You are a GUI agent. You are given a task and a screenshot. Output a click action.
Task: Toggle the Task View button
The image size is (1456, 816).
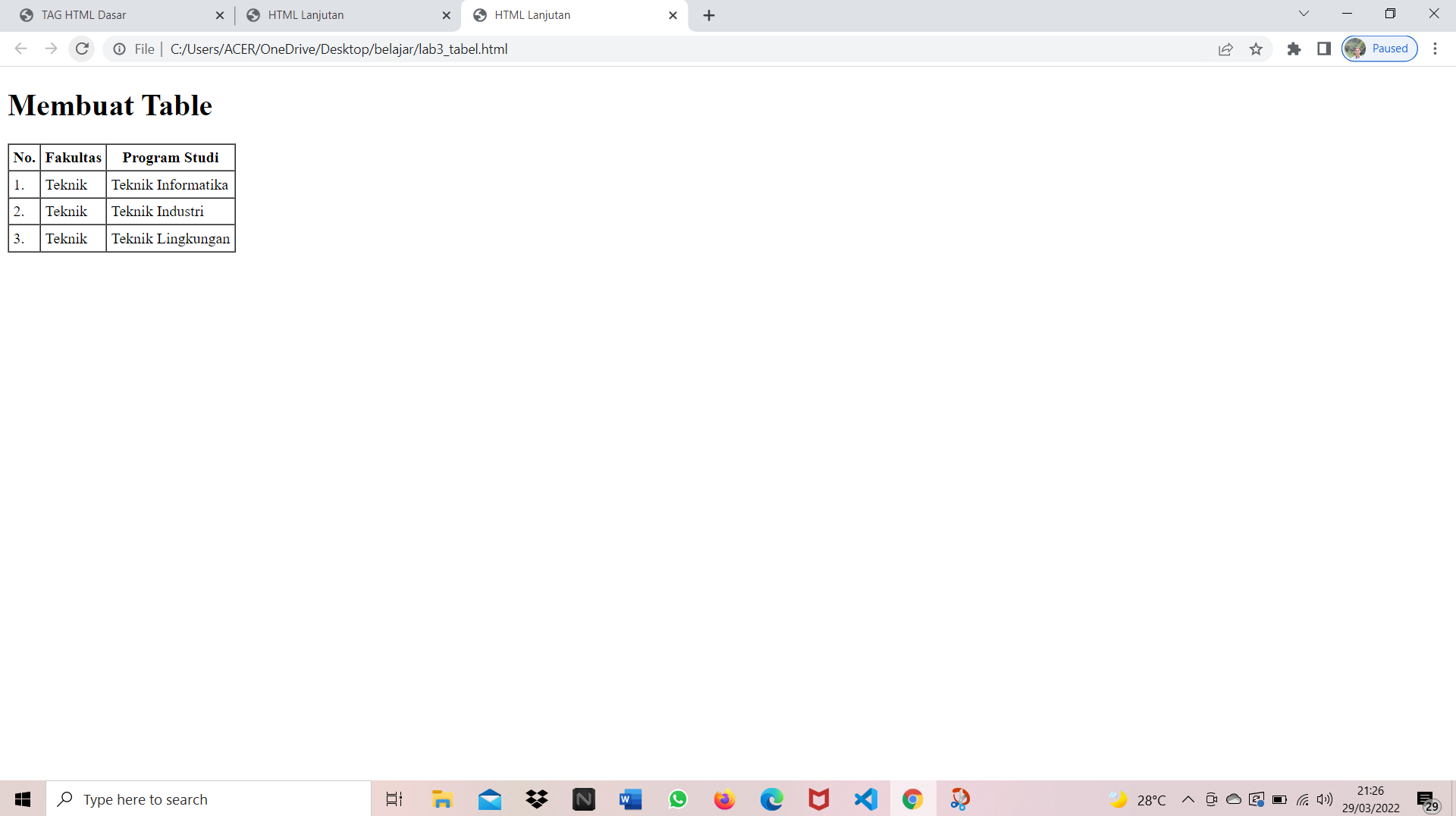coord(394,799)
